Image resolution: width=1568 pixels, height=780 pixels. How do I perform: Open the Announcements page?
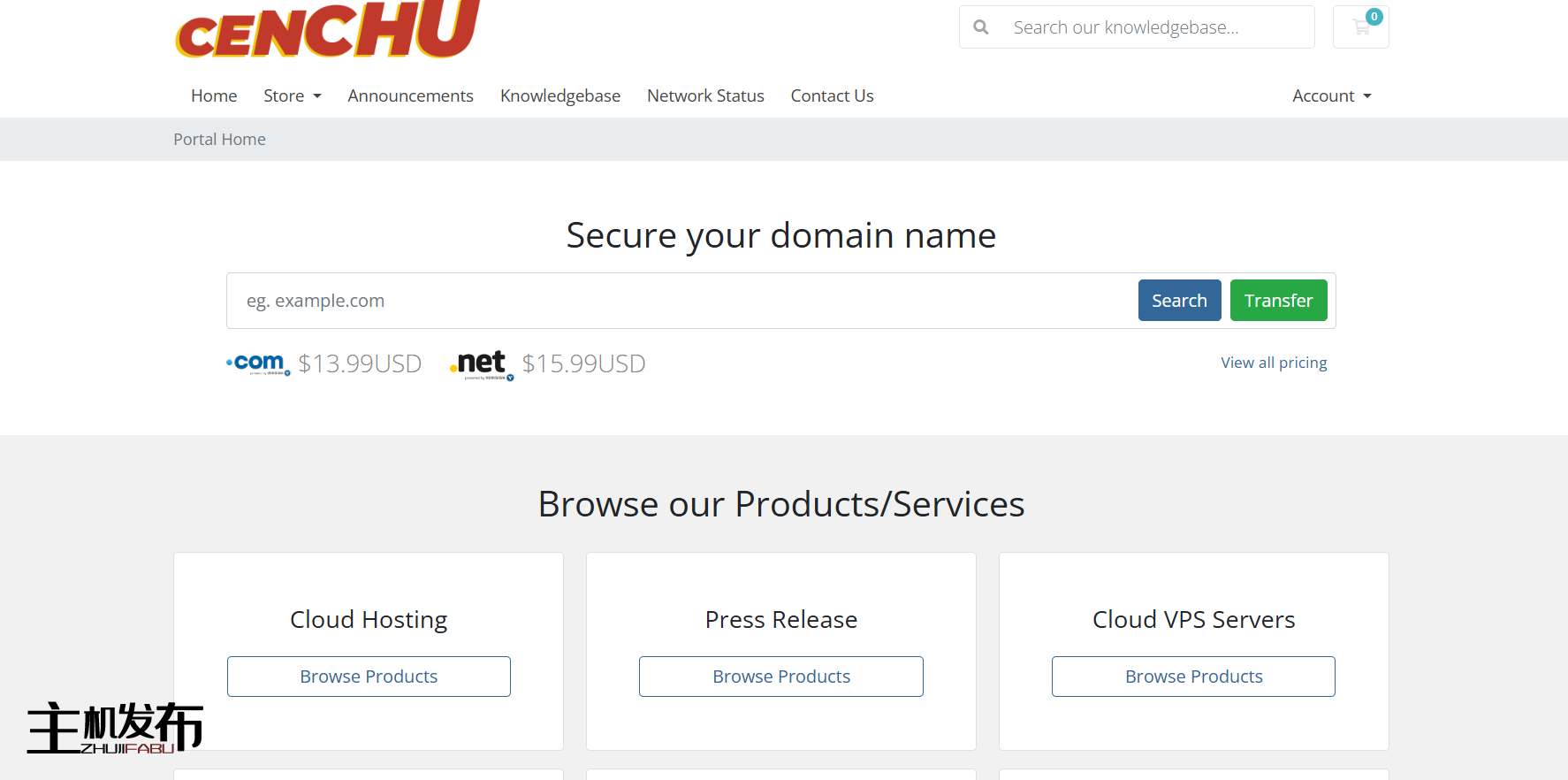click(410, 96)
